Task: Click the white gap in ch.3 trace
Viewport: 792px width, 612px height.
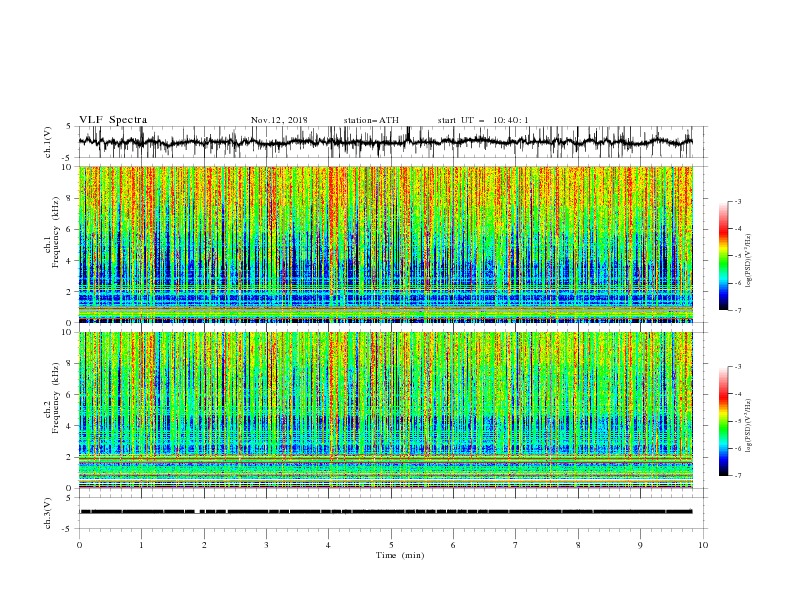Action: coord(197,512)
